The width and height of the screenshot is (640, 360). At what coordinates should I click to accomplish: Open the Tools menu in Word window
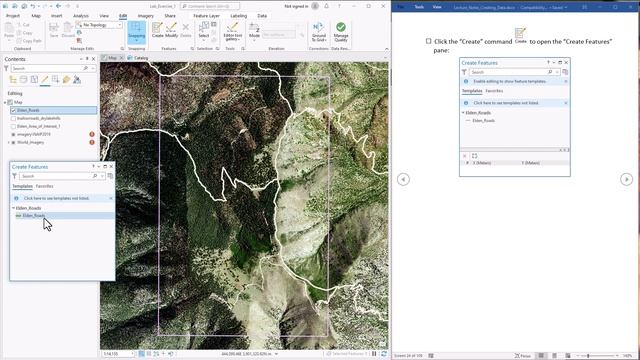coord(419,7)
